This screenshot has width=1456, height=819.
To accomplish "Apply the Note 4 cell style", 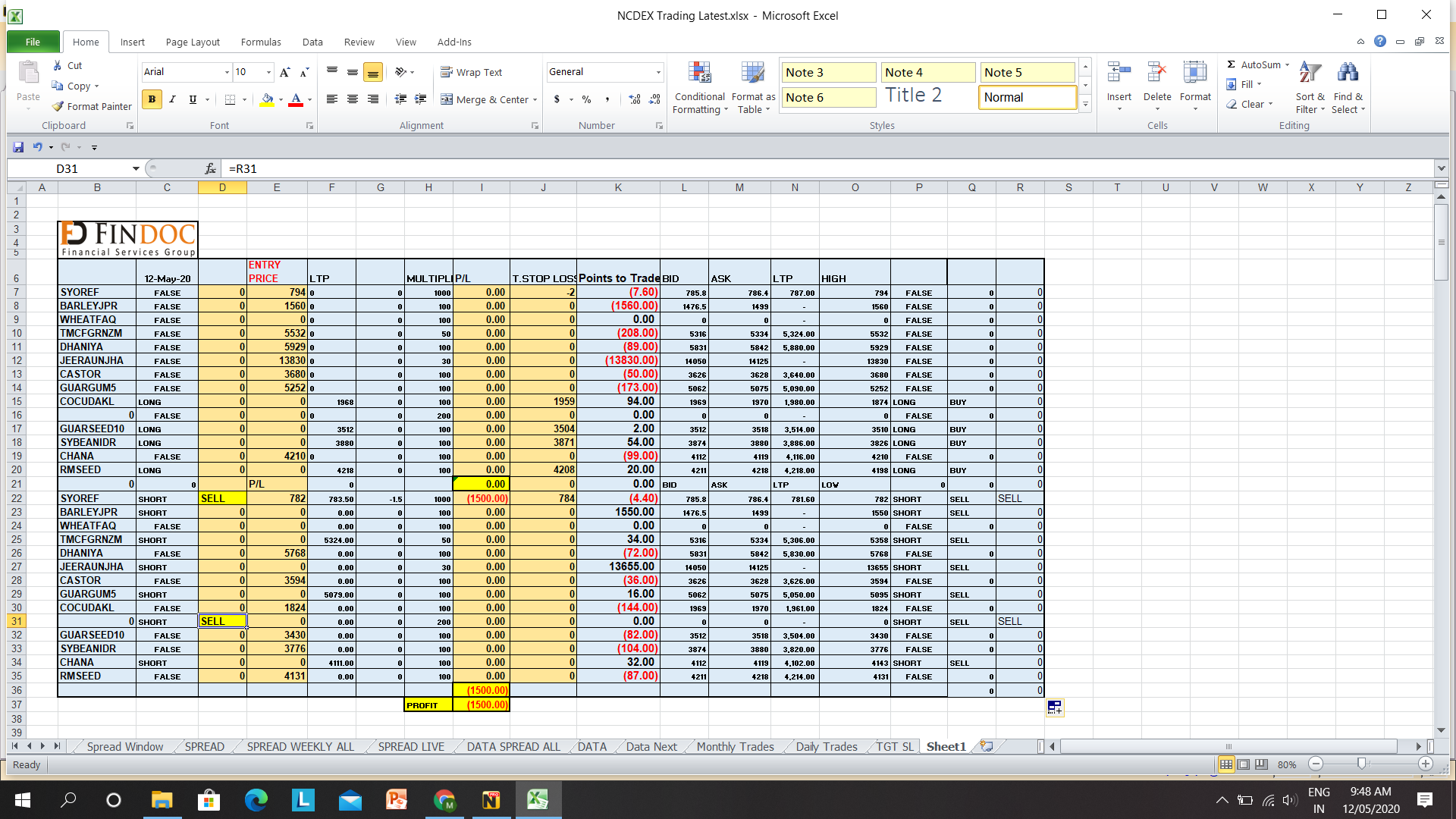I will [x=927, y=73].
